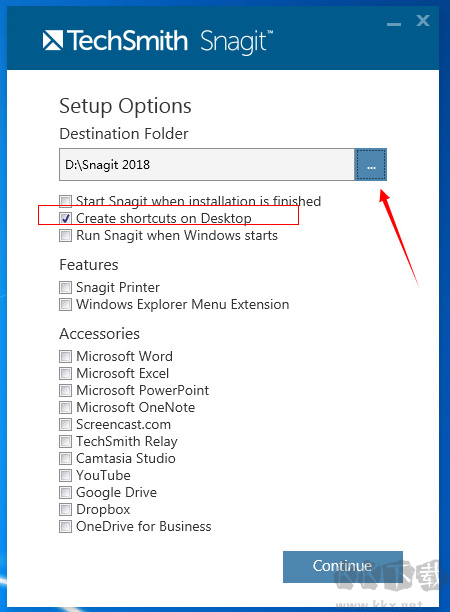This screenshot has width=450, height=612.
Task: Check the Microsoft Excel accessory
Action: 66,374
